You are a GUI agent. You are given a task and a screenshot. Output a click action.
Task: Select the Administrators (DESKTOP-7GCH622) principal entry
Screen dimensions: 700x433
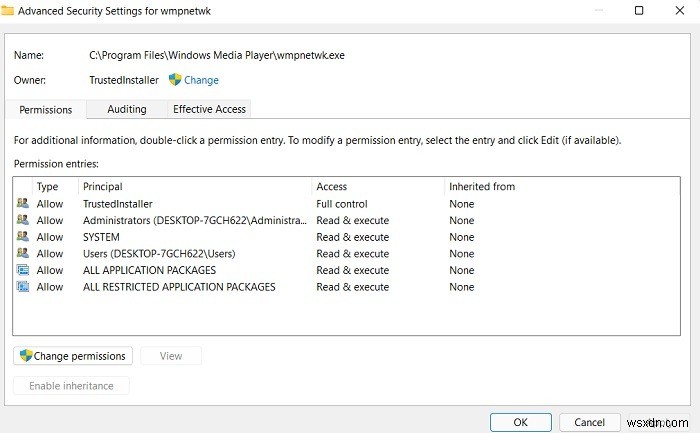click(x=195, y=221)
